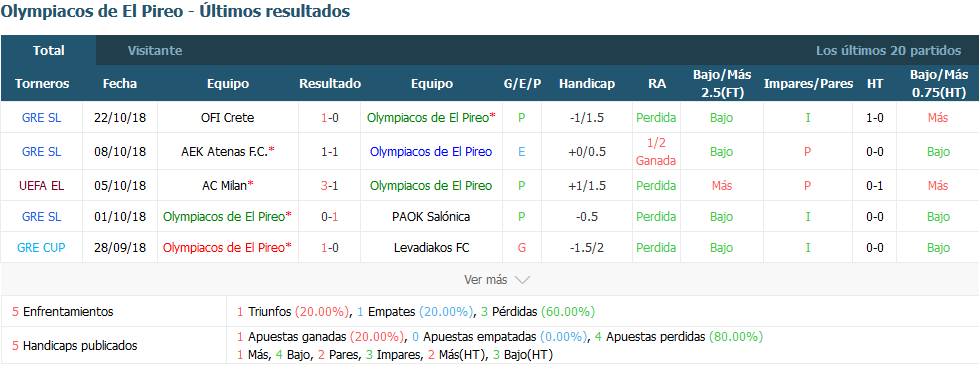Click the Torneos column header
This screenshot has height=365, width=979.
click(x=42, y=84)
